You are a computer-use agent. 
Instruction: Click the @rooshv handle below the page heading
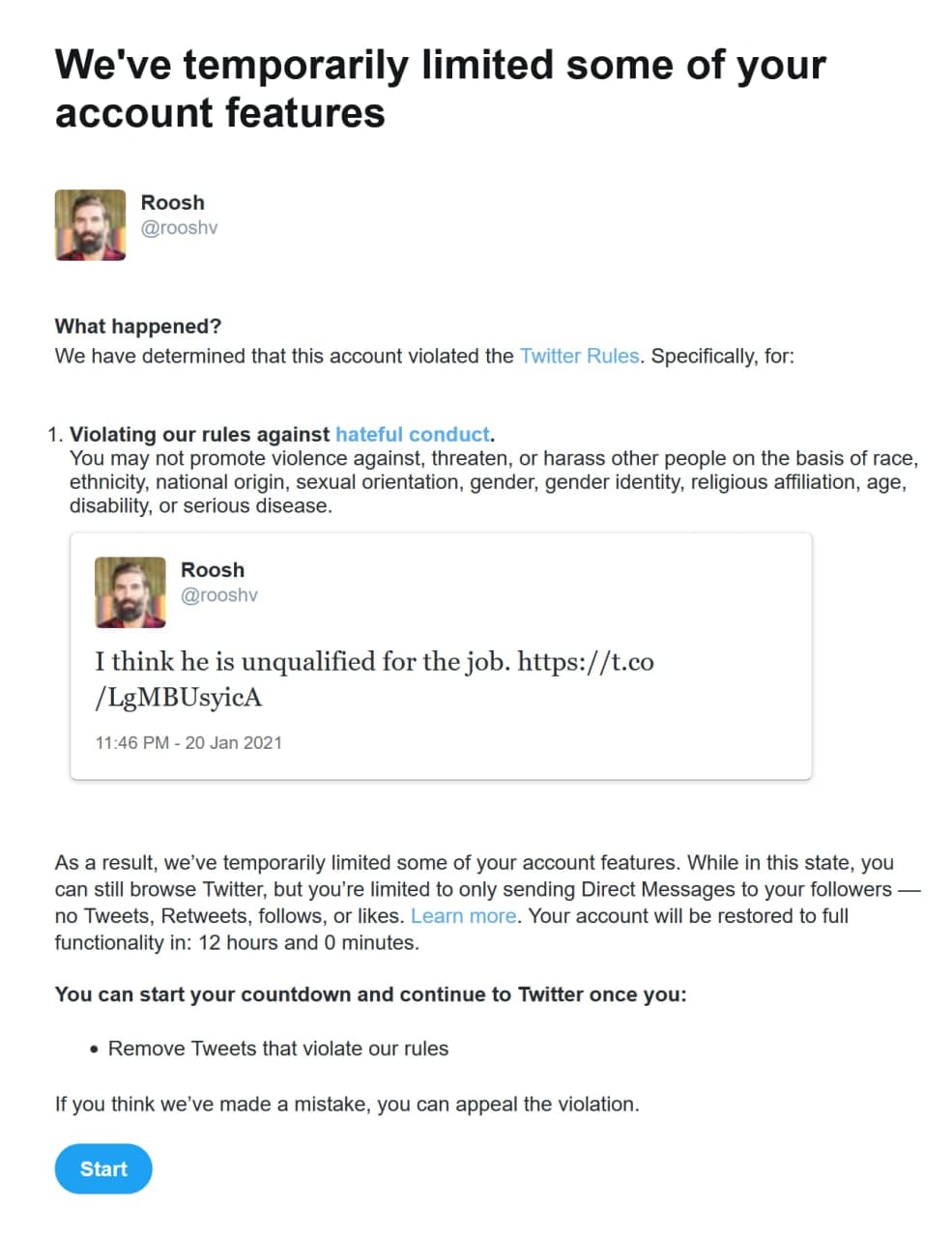tap(179, 228)
